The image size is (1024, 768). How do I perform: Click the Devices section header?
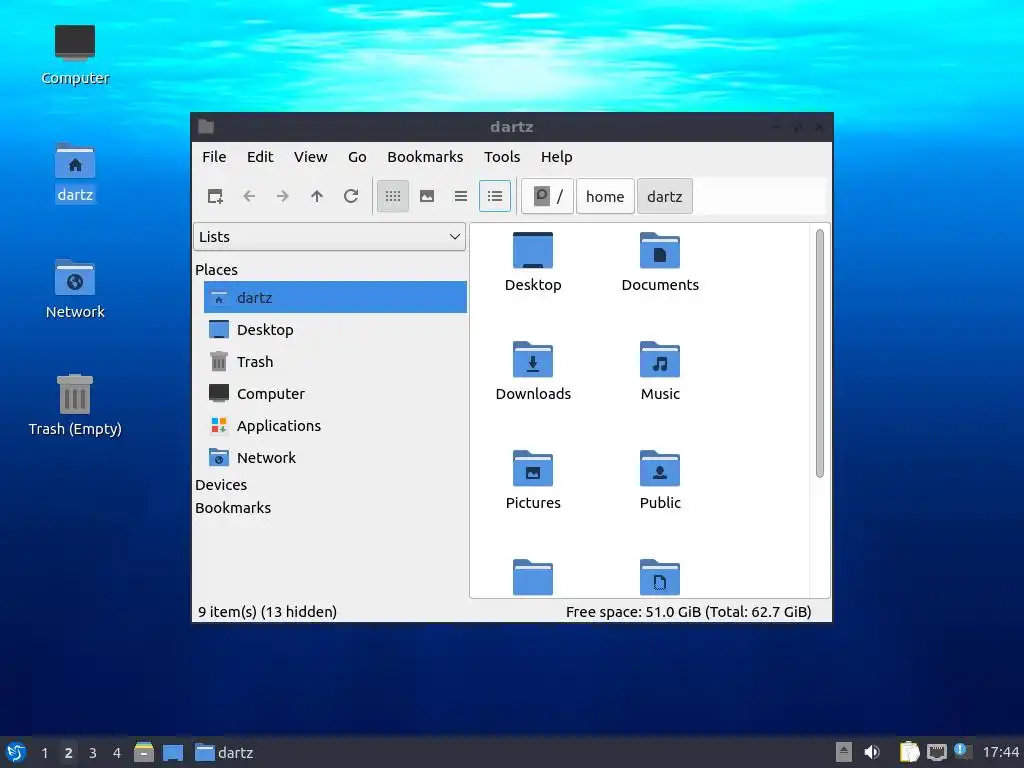(221, 485)
